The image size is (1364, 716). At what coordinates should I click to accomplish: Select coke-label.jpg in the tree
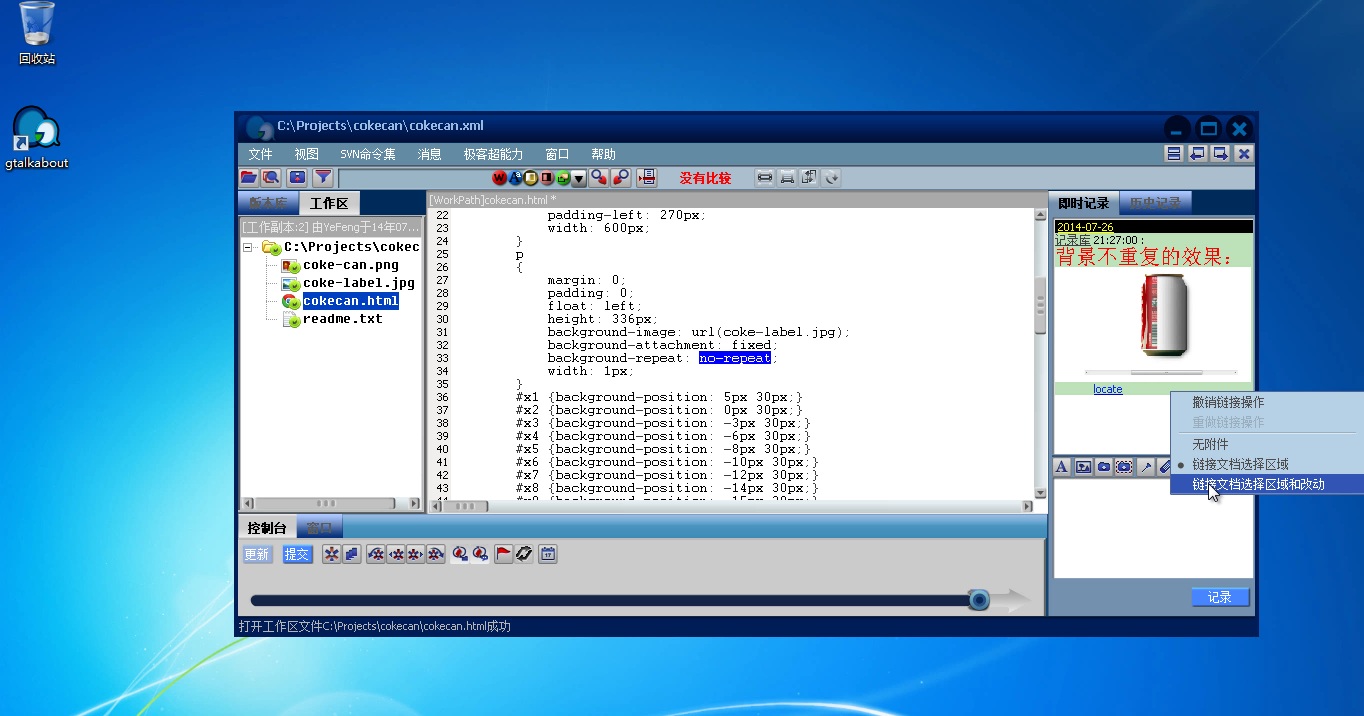358,283
